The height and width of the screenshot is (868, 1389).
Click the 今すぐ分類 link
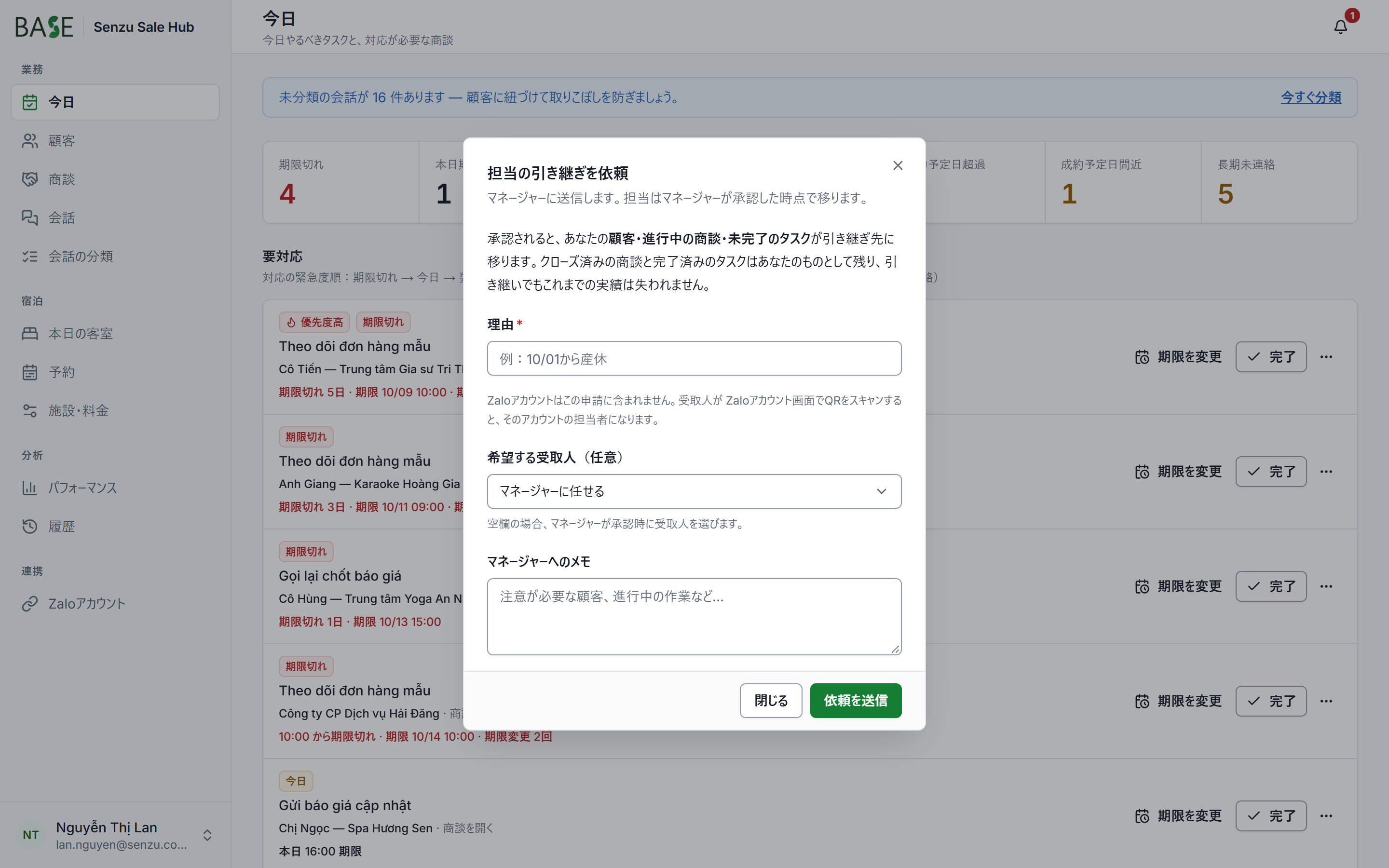point(1310,97)
